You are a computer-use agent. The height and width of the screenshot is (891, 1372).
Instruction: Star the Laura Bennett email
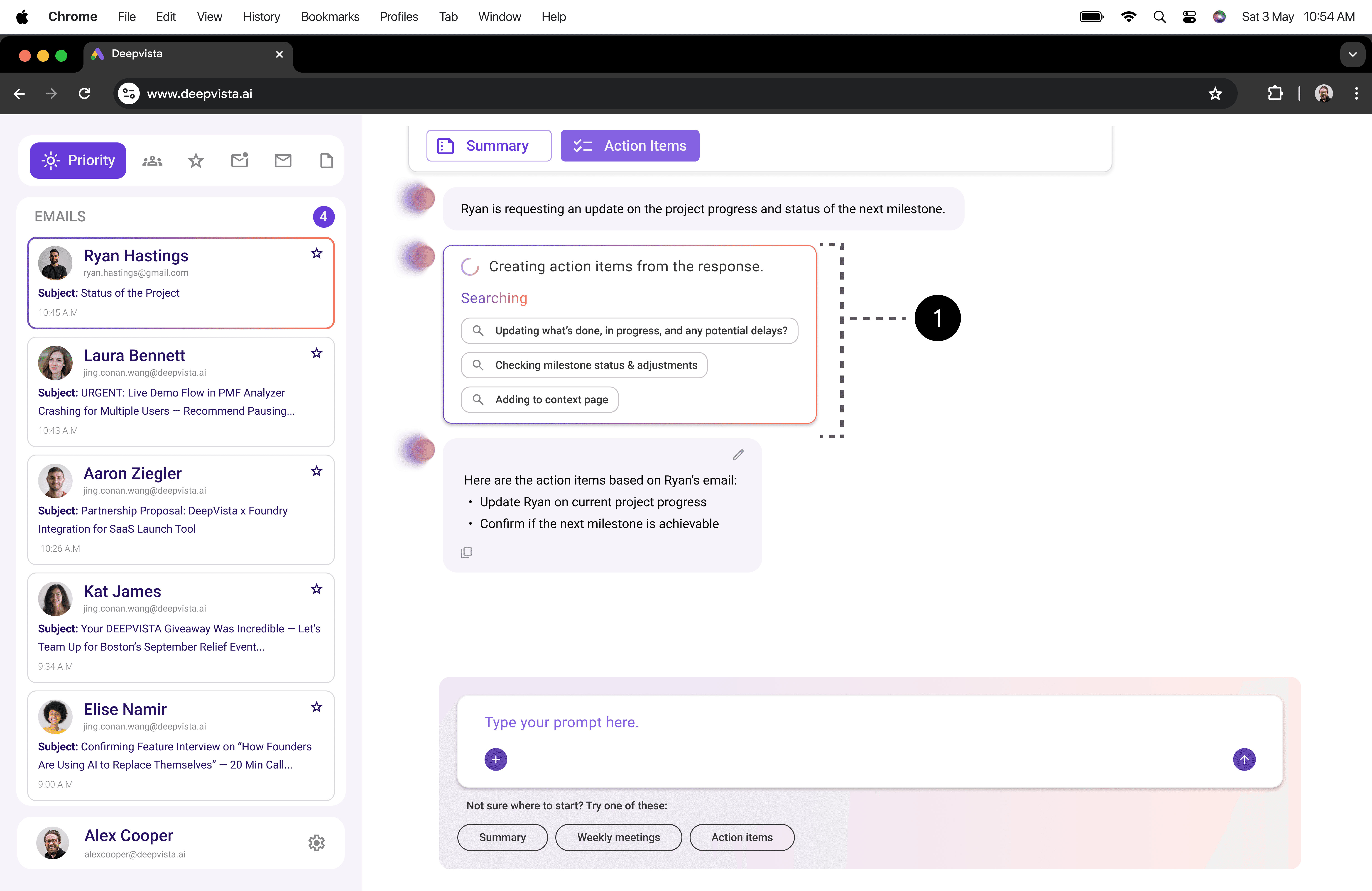[x=316, y=353]
